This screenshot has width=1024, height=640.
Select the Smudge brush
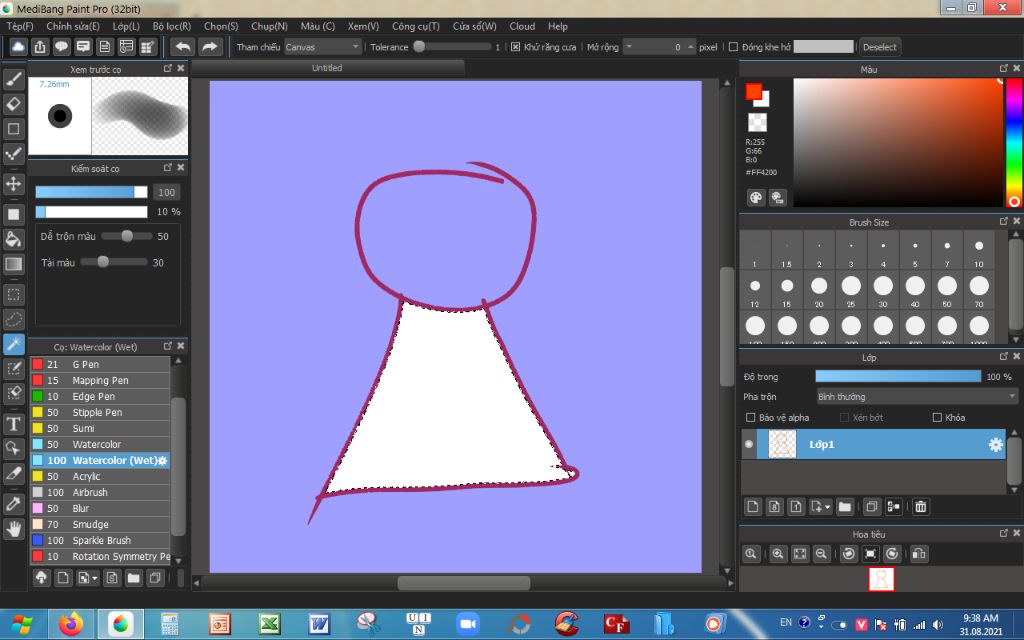[101, 524]
